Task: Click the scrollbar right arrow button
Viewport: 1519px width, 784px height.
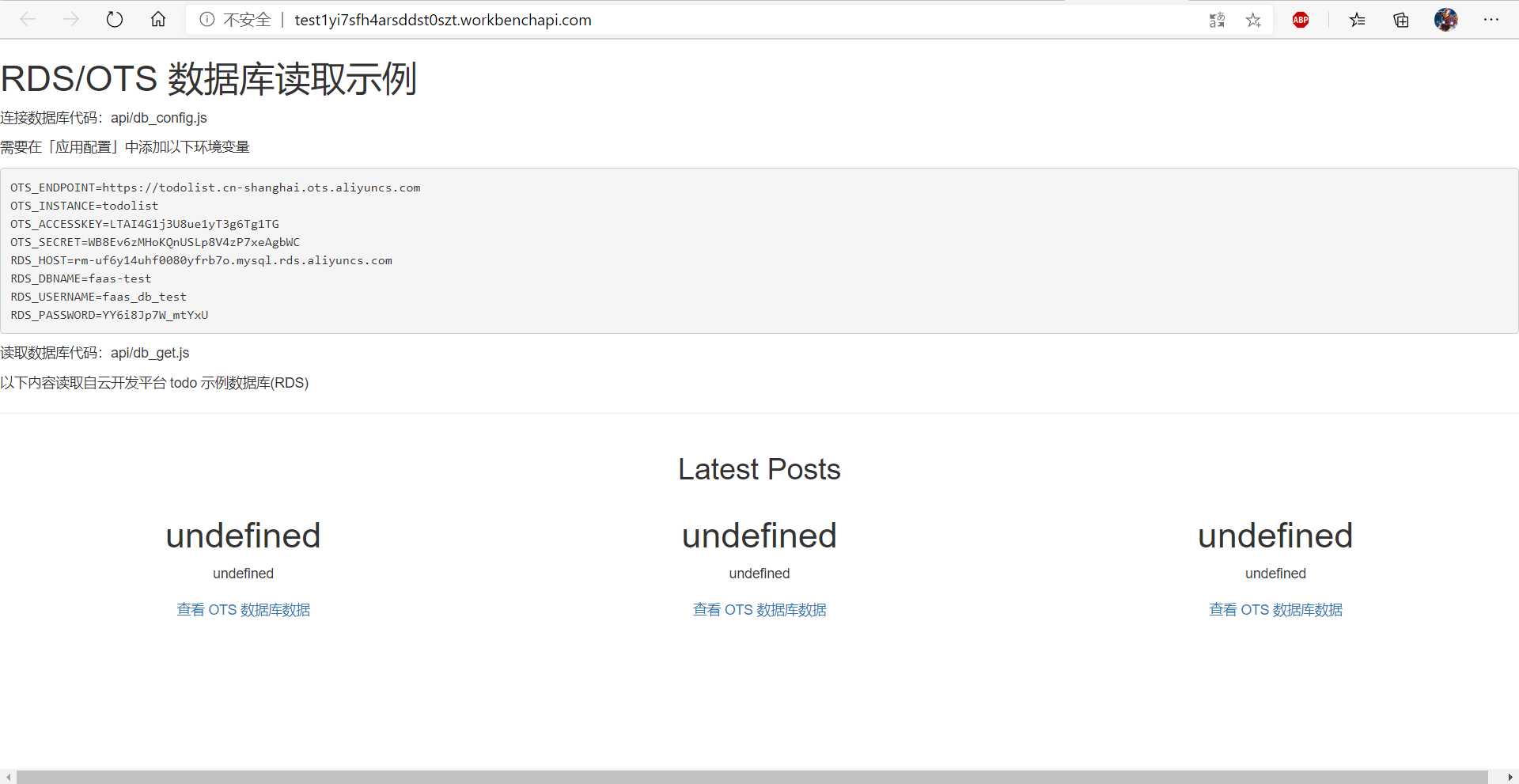Action: click(x=1510, y=777)
